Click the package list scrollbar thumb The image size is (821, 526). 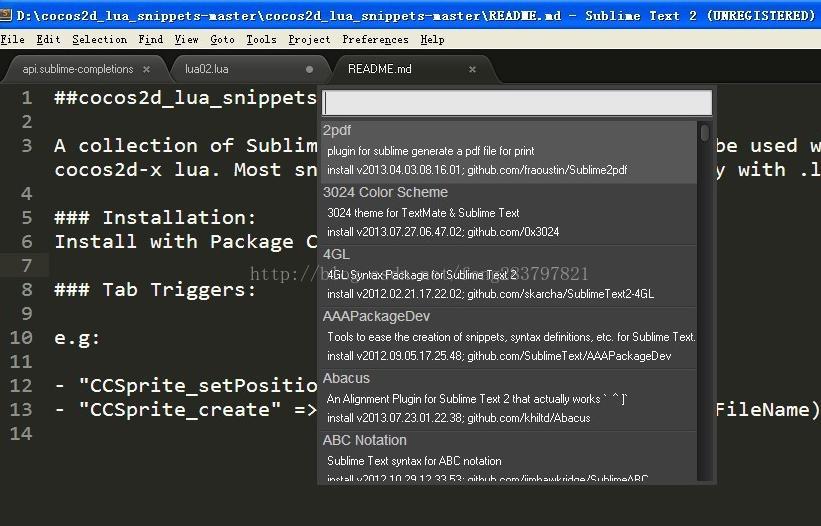[705, 132]
